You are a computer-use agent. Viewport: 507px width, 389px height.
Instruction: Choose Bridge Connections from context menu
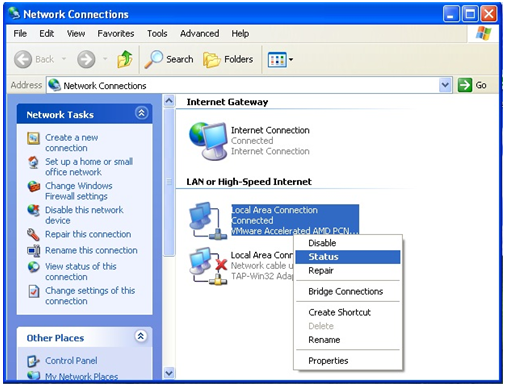click(348, 291)
